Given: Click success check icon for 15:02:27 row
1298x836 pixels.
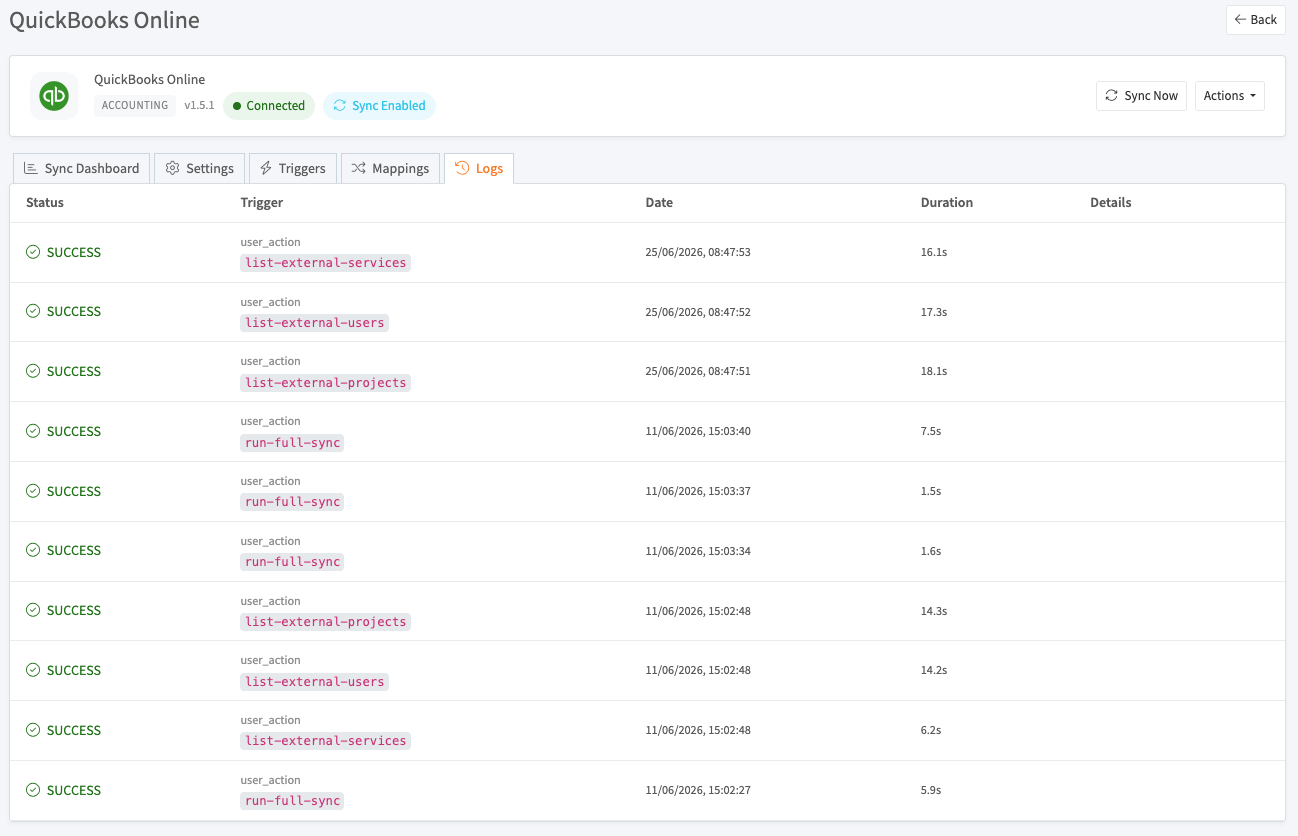Looking at the screenshot, I should coord(33,790).
